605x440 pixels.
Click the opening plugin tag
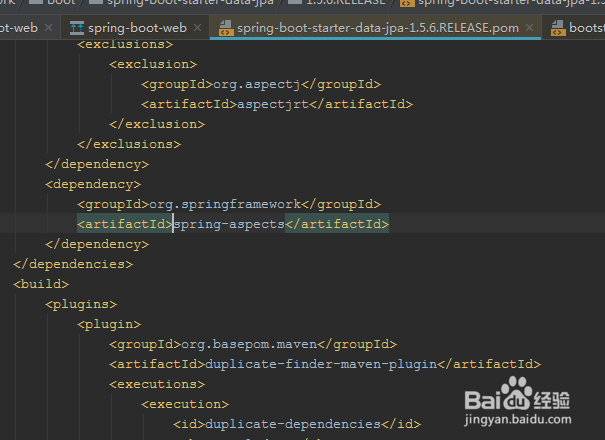coord(109,325)
